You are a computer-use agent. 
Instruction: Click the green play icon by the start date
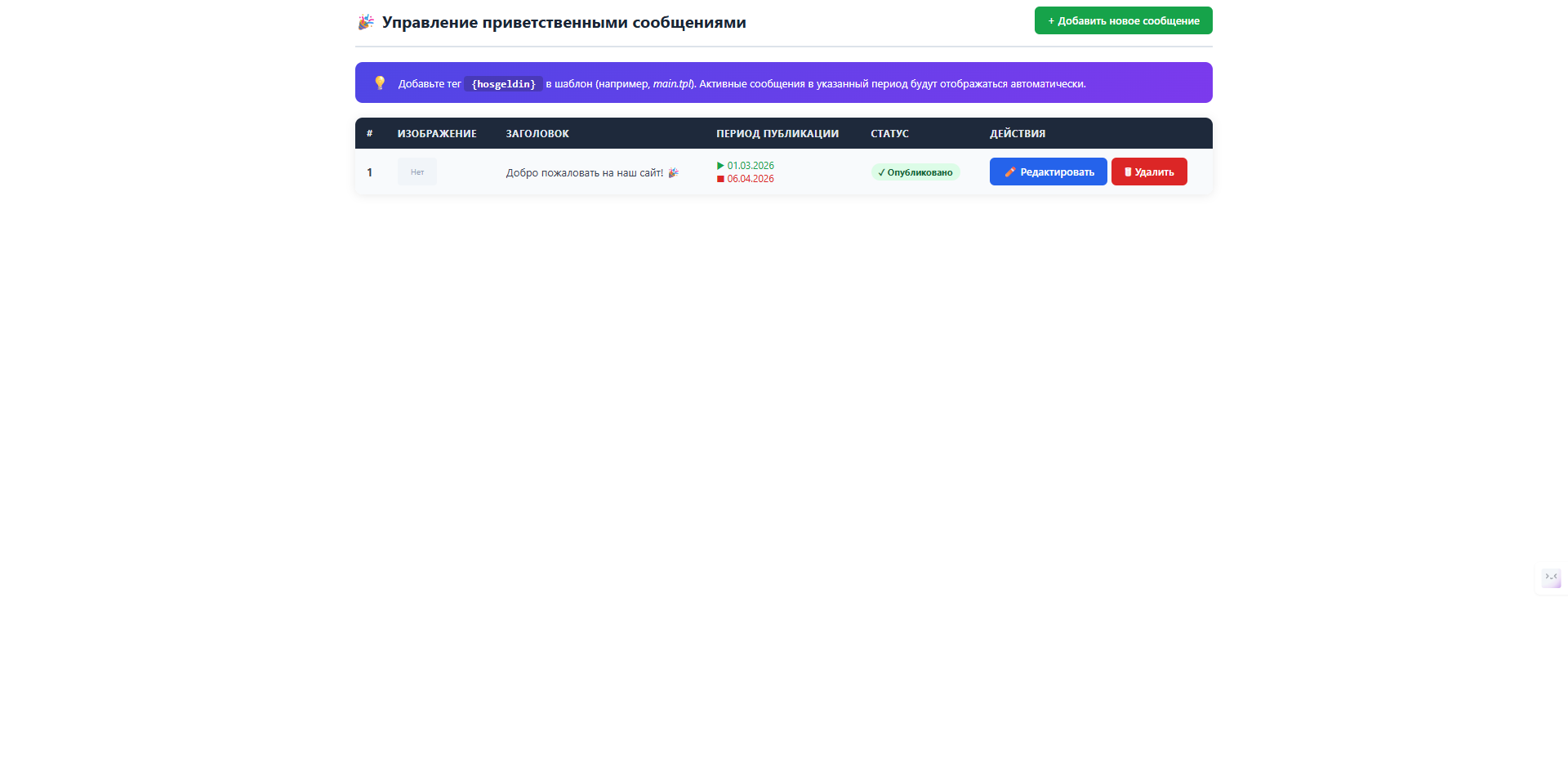coord(720,166)
